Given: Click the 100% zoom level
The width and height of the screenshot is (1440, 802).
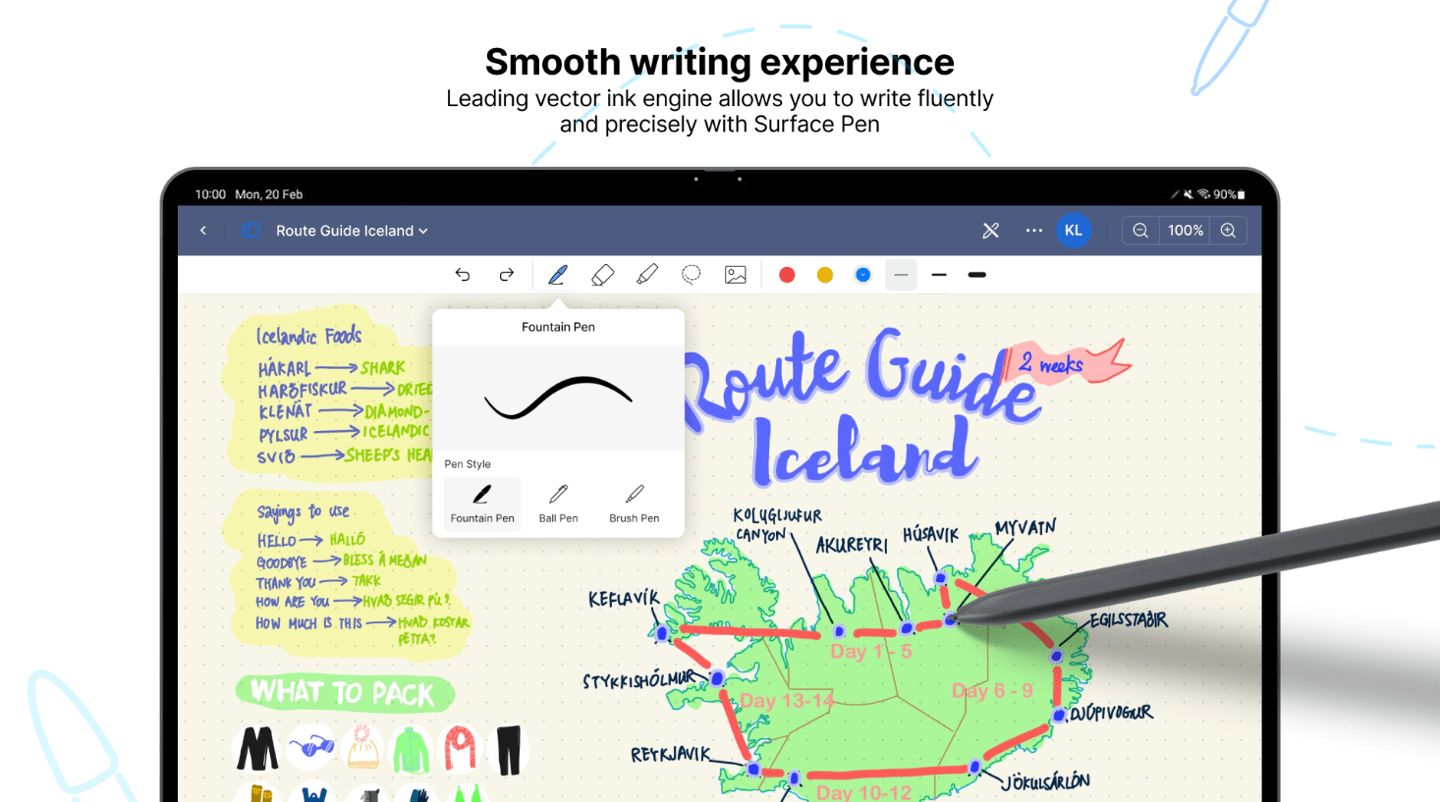Looking at the screenshot, I should point(1186,231).
